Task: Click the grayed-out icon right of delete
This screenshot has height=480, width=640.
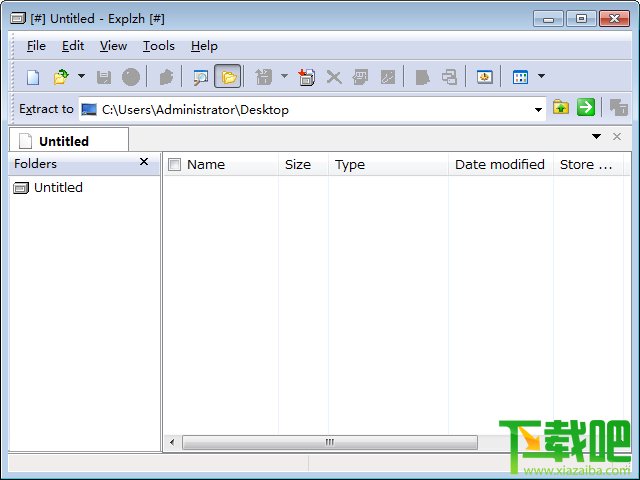Action: [x=360, y=77]
